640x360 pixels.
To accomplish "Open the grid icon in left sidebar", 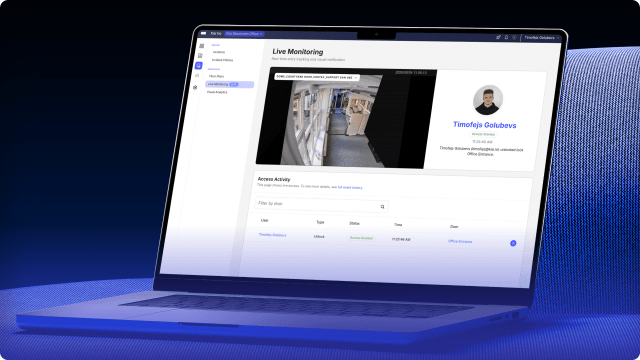I will [202, 46].
